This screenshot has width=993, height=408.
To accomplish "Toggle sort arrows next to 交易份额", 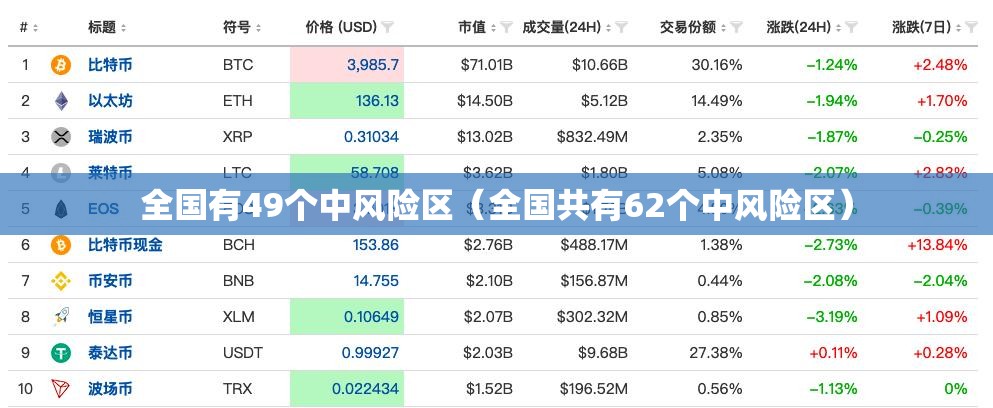I will coord(723,28).
